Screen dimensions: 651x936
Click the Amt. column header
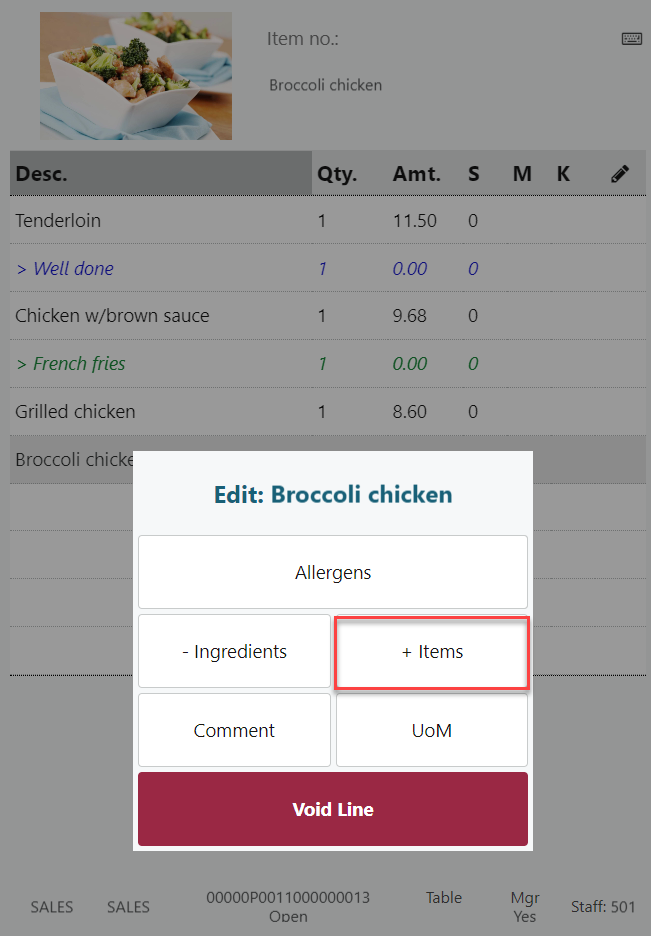click(x=416, y=174)
